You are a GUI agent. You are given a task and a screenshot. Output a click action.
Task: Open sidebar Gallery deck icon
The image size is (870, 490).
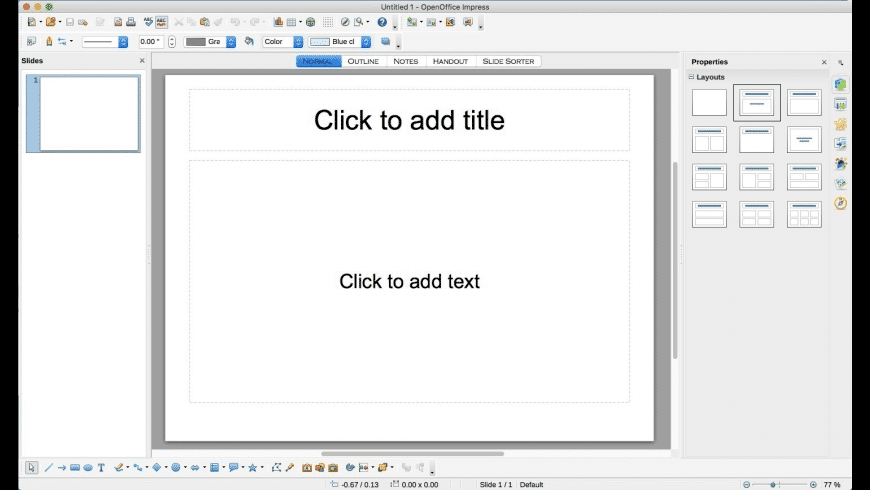pyautogui.click(x=841, y=183)
